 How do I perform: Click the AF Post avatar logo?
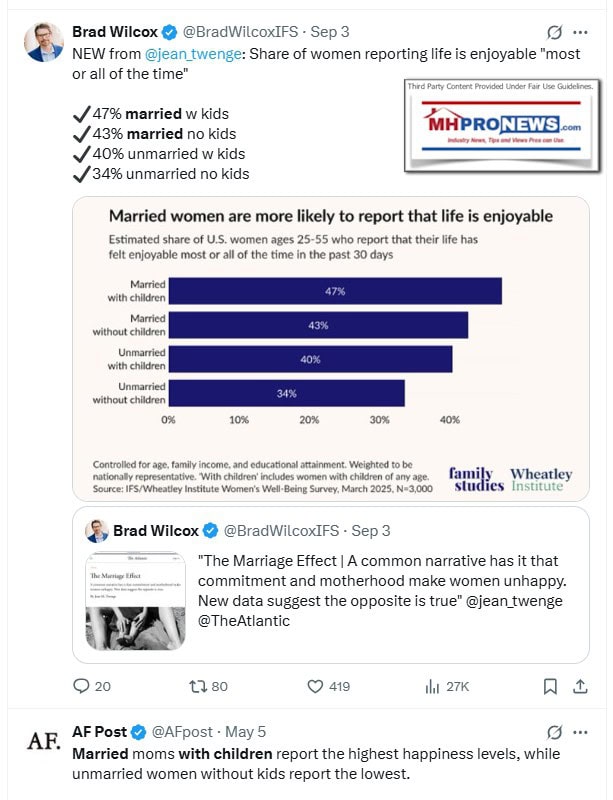click(42, 741)
